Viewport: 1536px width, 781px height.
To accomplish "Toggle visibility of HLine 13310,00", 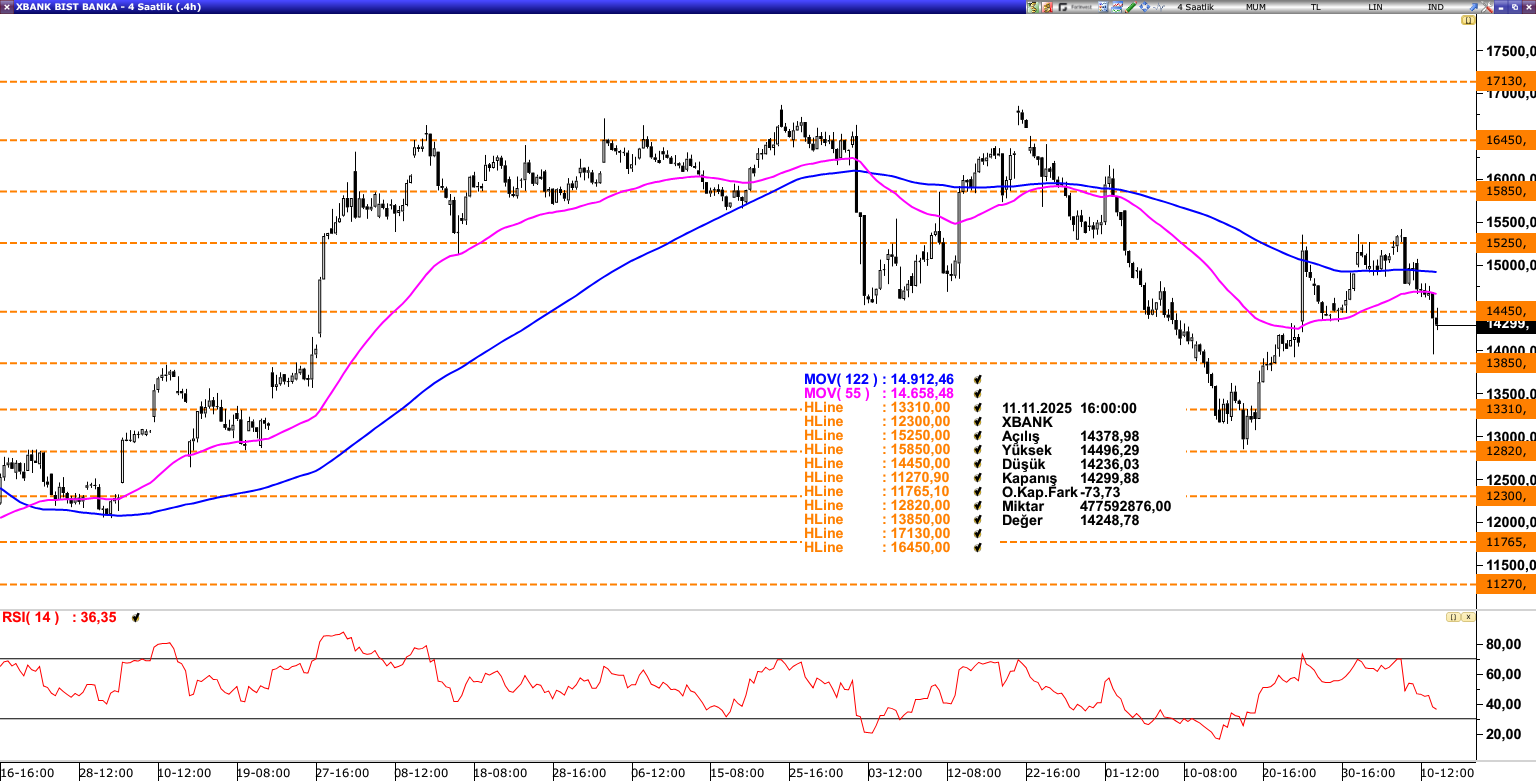I will [x=977, y=407].
